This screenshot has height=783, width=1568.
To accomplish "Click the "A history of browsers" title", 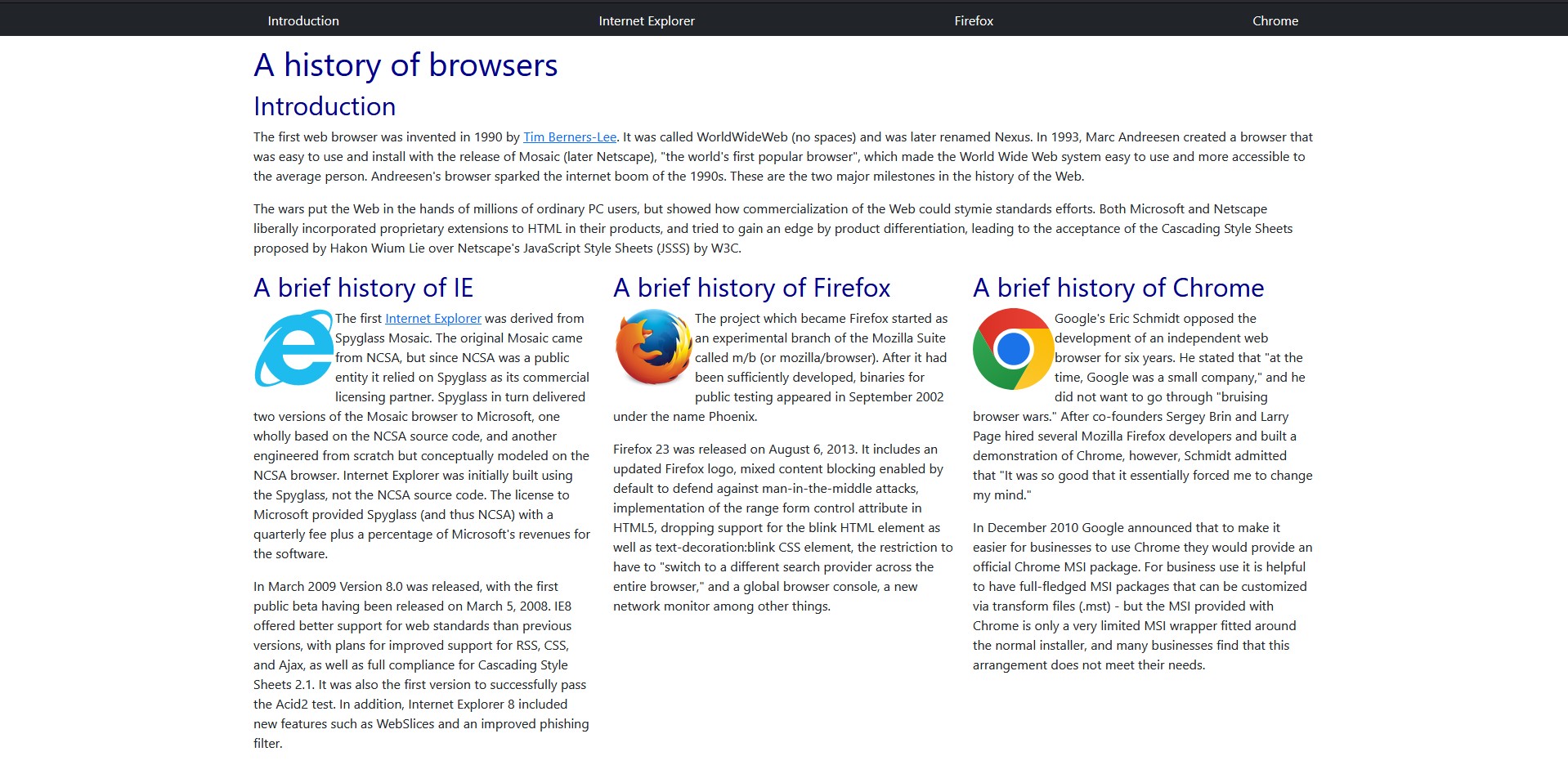I will point(405,65).
